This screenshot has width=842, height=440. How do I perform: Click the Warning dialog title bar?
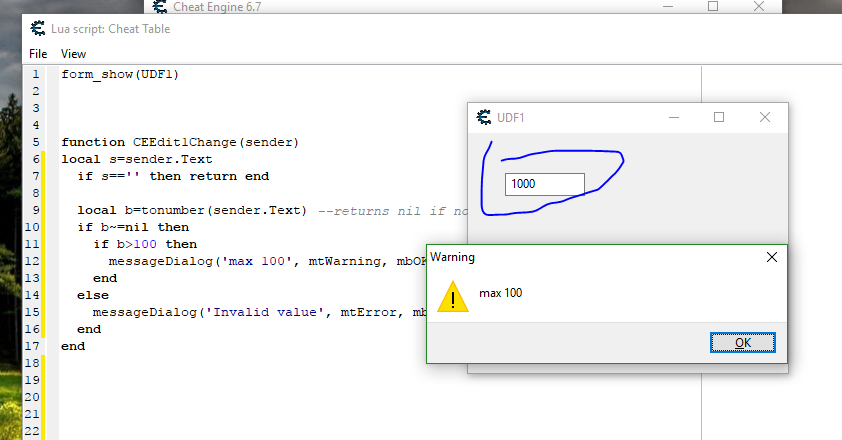pyautogui.click(x=590, y=257)
